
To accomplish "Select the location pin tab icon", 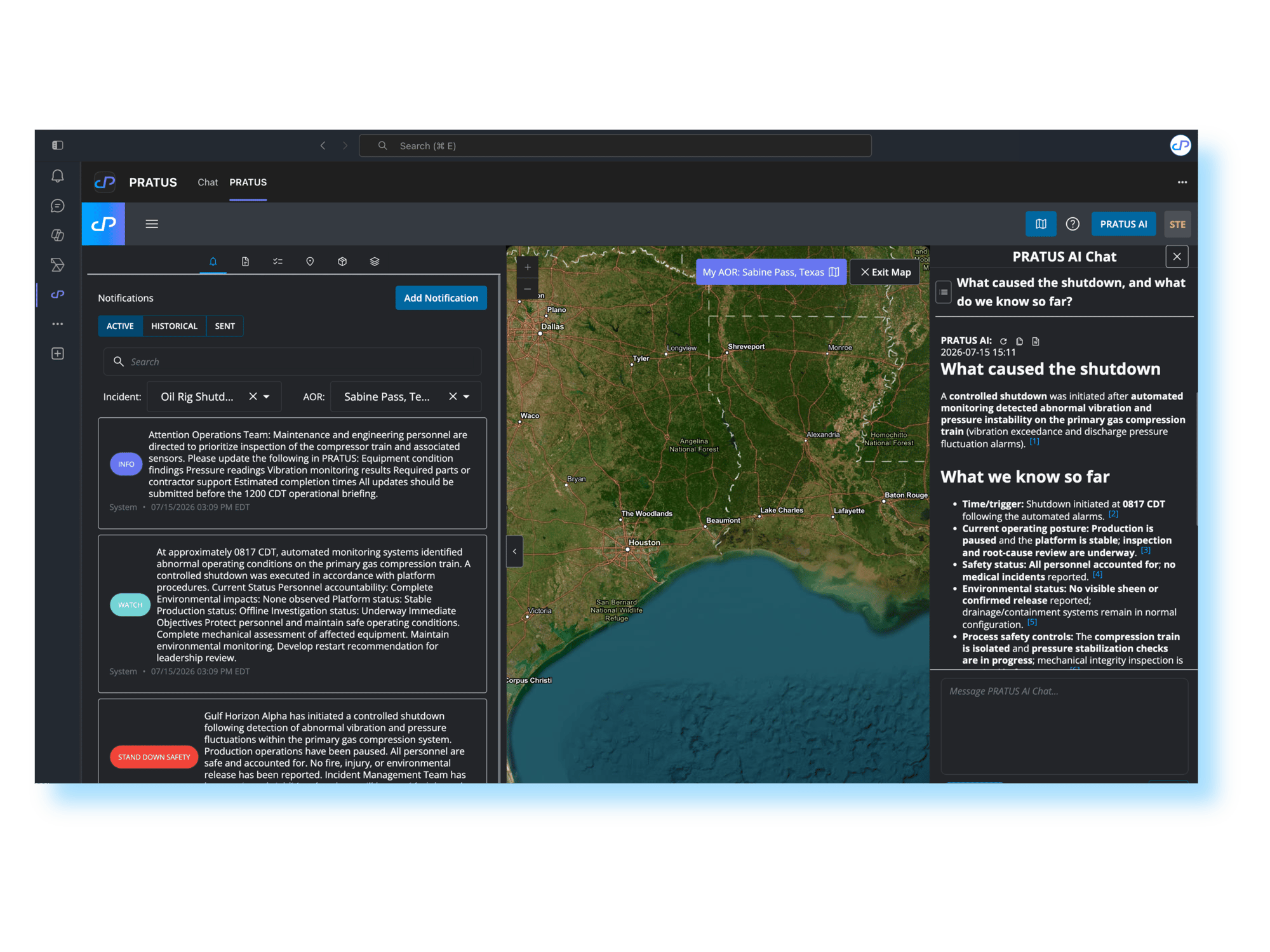I will (x=310, y=262).
